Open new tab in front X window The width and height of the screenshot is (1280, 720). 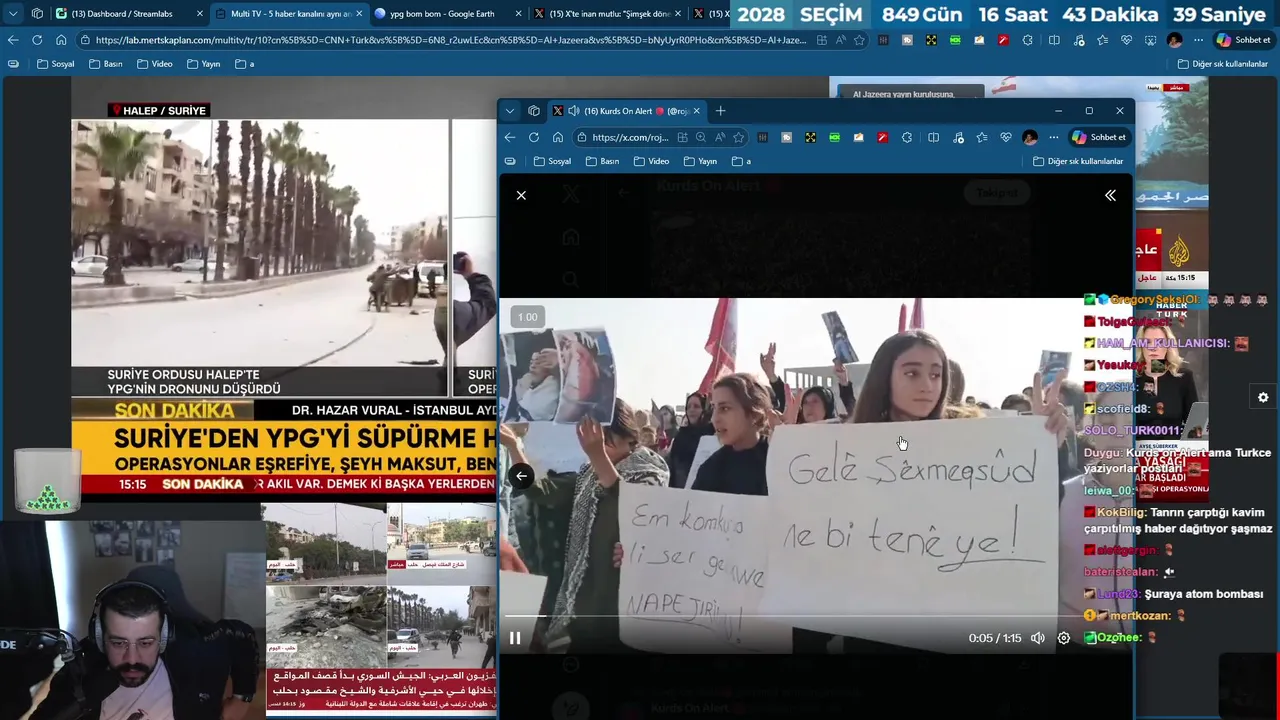click(720, 111)
